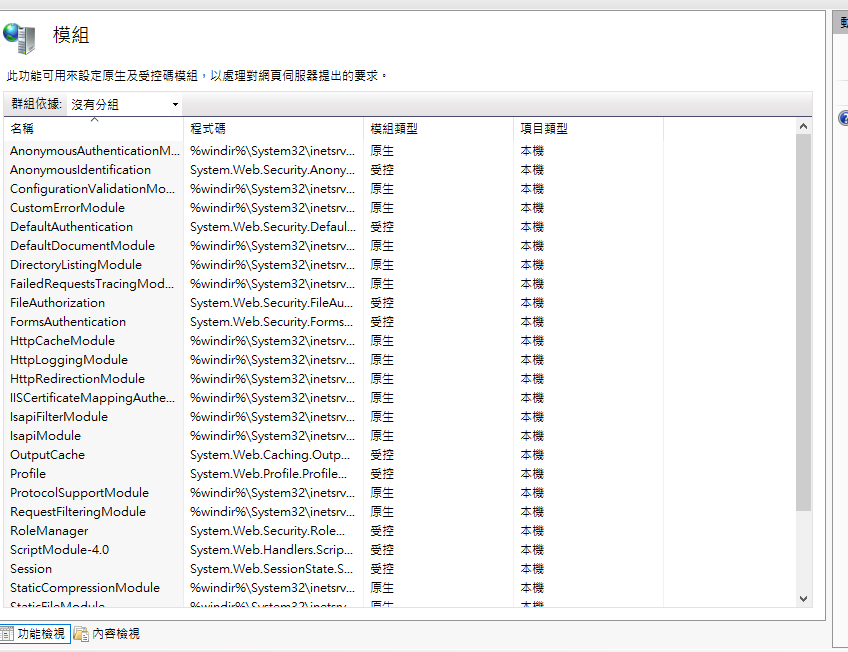This screenshot has height=652, width=848.
Task: Select the StaticCompressionModule row
Action: tap(85, 588)
